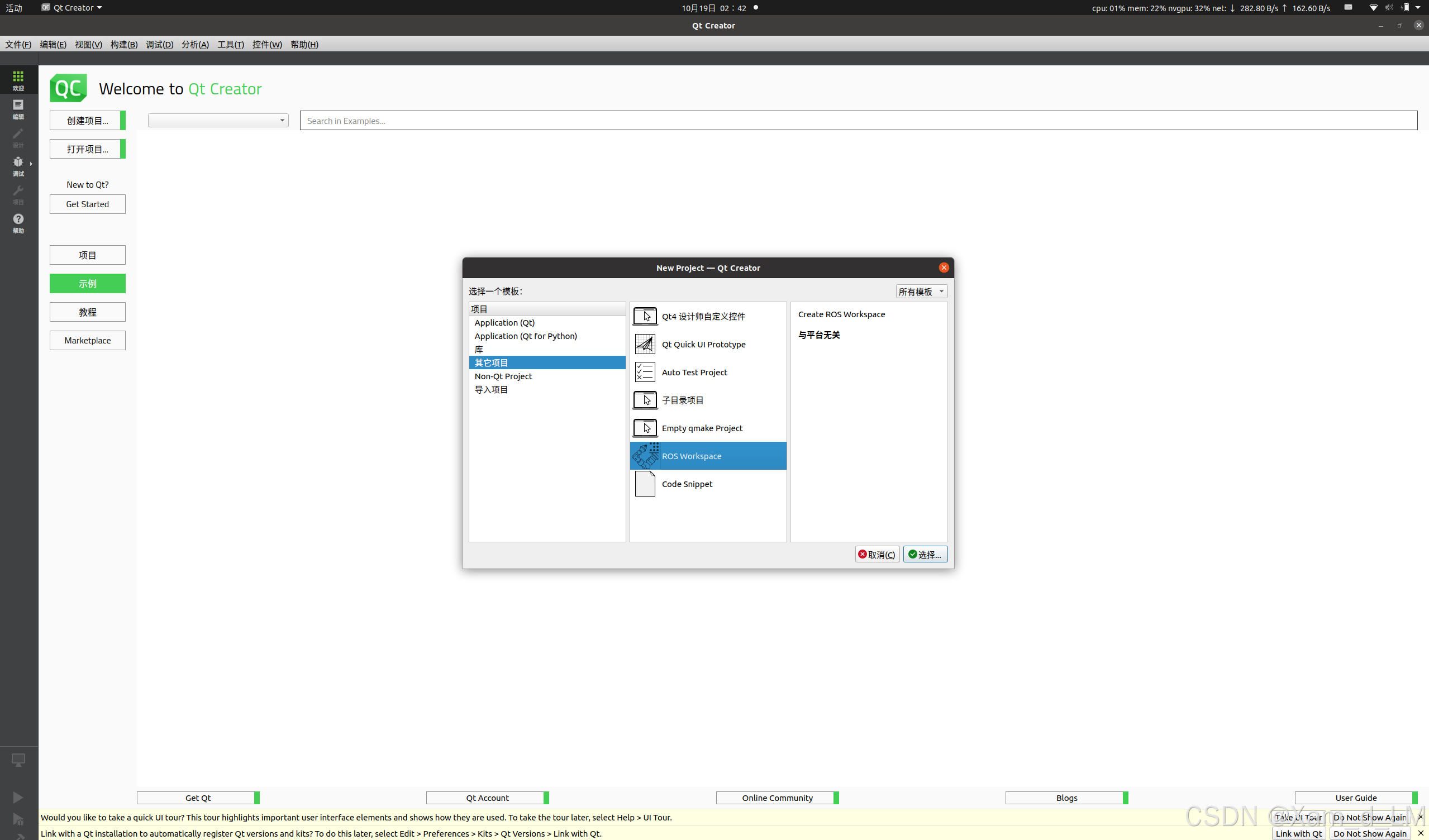Screen dimensions: 1429x840
Task: Open the Welcome mode in sidebar
Action: click(18, 80)
